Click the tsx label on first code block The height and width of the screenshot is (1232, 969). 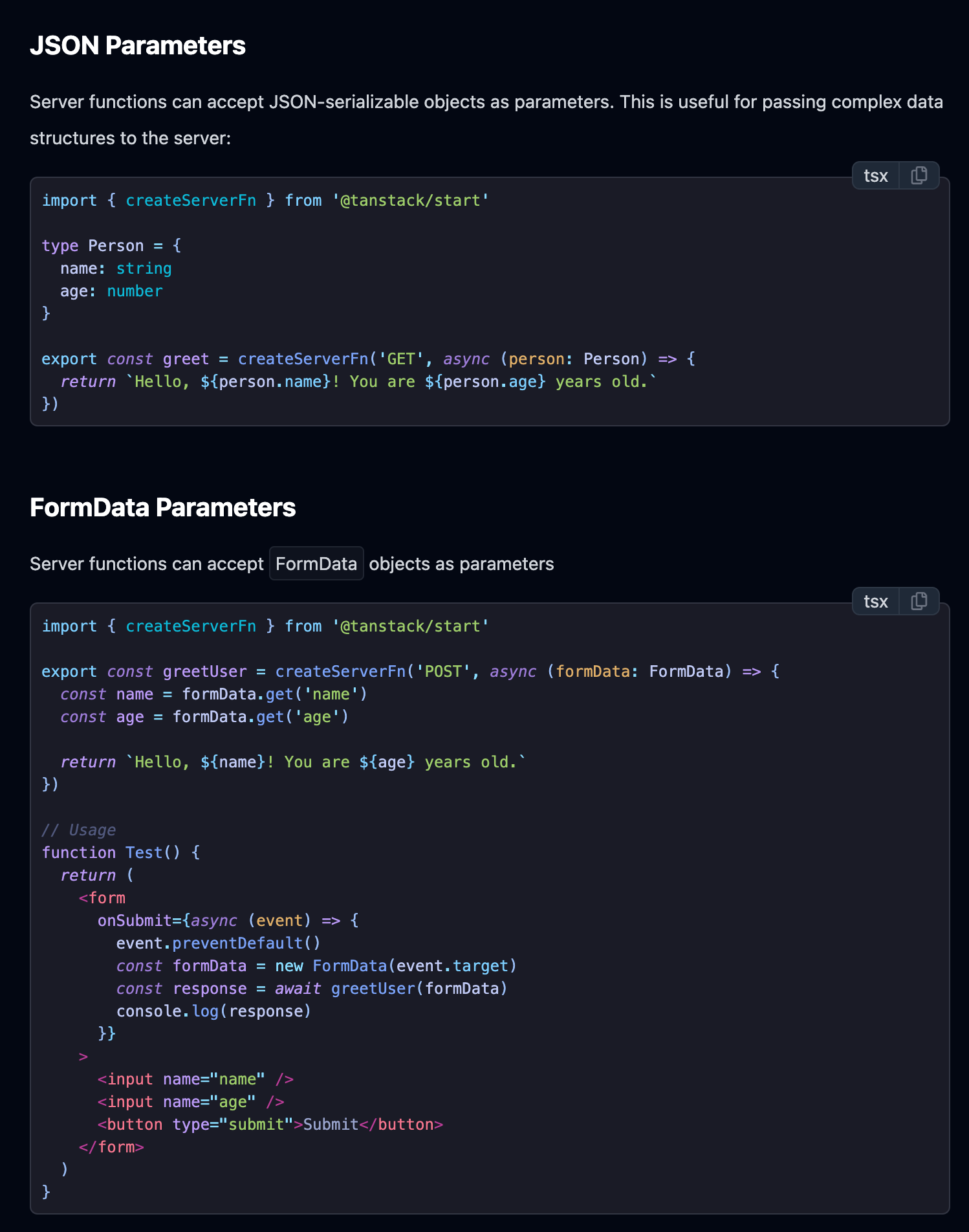[876, 175]
